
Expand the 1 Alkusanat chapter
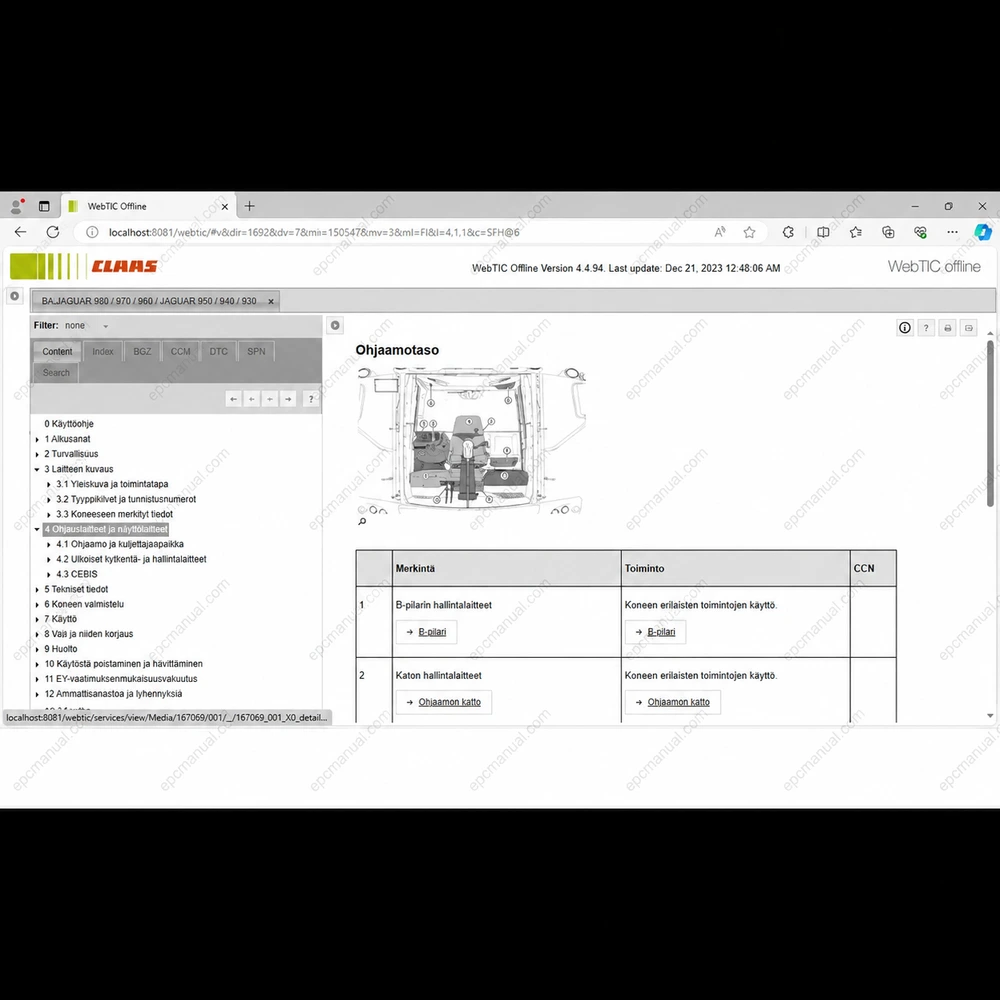37,439
